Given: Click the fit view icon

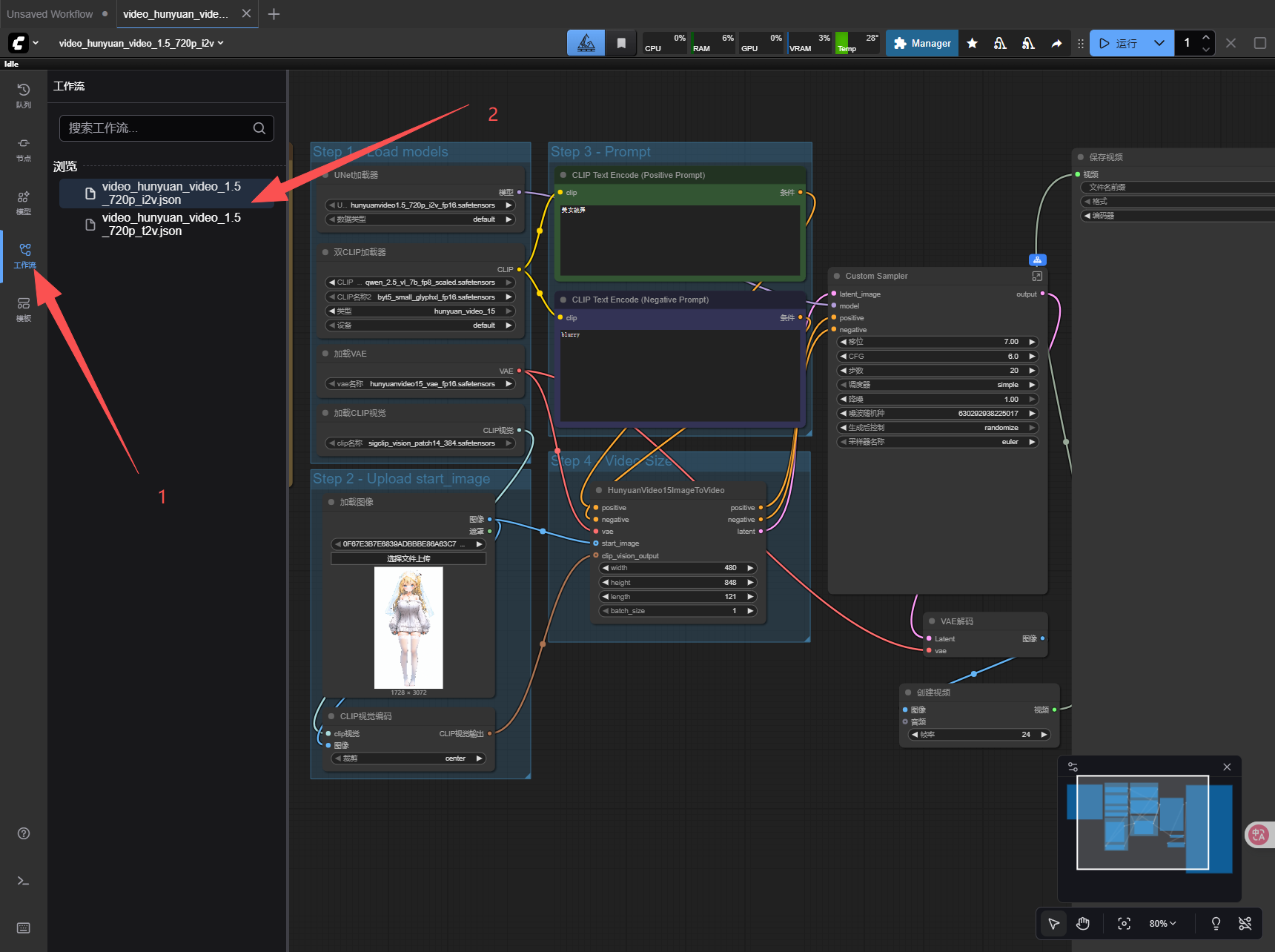Looking at the screenshot, I should coord(1124,923).
